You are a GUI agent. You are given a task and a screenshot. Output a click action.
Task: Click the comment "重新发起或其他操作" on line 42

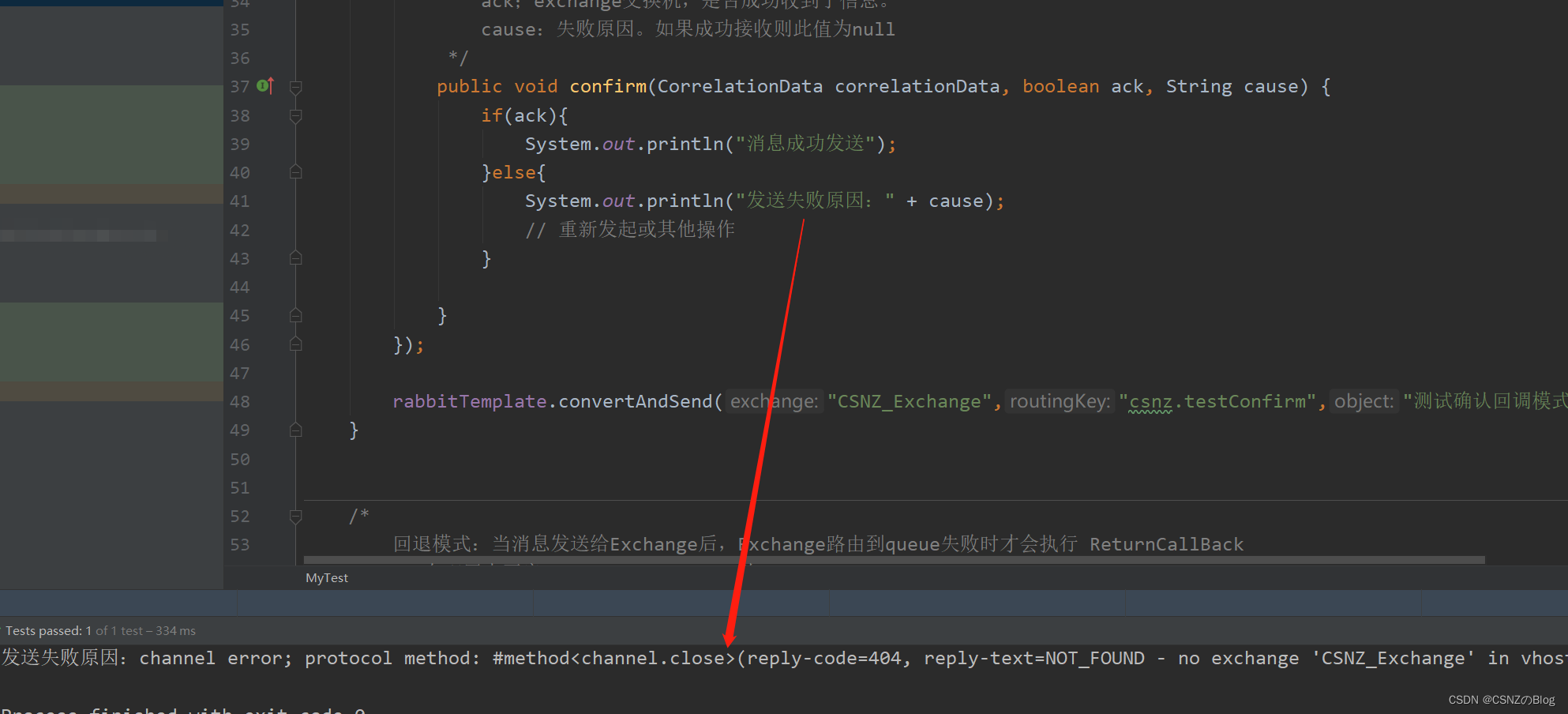[630, 230]
